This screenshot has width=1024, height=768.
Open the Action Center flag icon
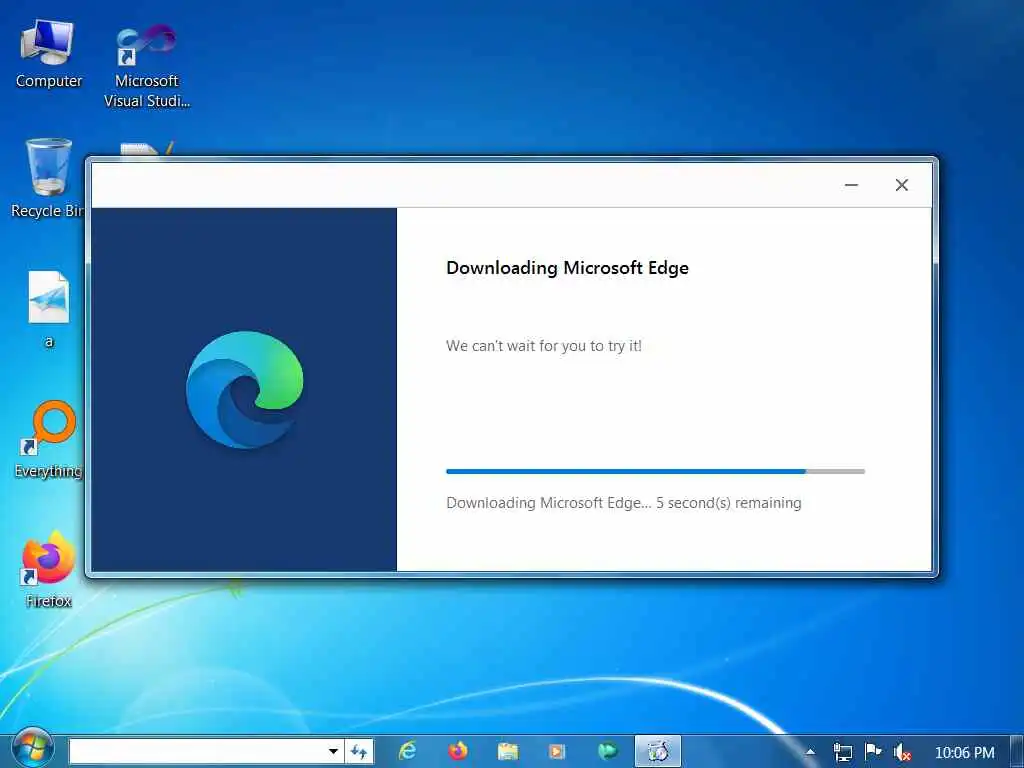[x=872, y=752]
